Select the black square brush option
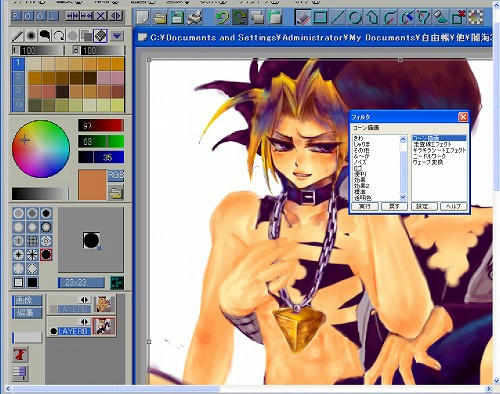This screenshot has width=500, height=394. 32,283
